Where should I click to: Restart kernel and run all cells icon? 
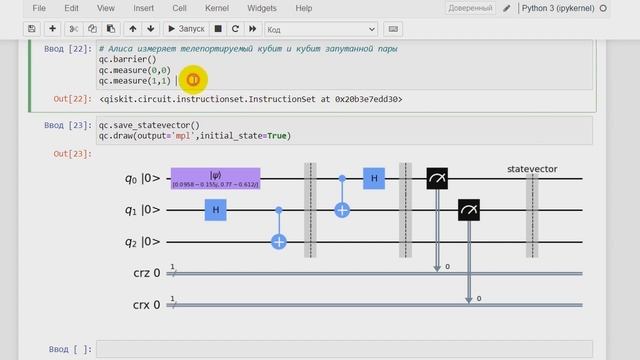[x=253, y=29]
